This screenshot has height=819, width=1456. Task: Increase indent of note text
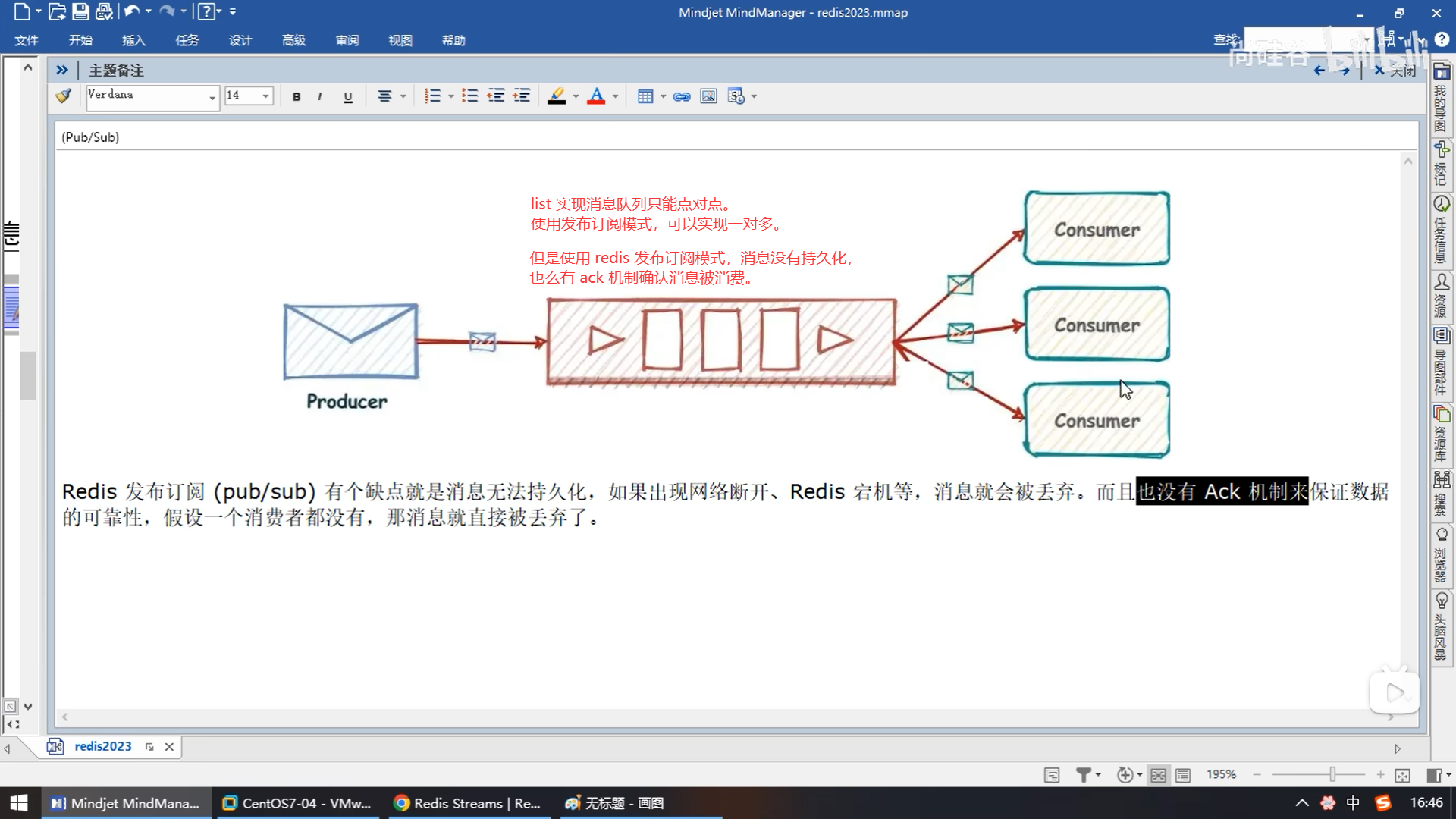pyautogui.click(x=522, y=96)
